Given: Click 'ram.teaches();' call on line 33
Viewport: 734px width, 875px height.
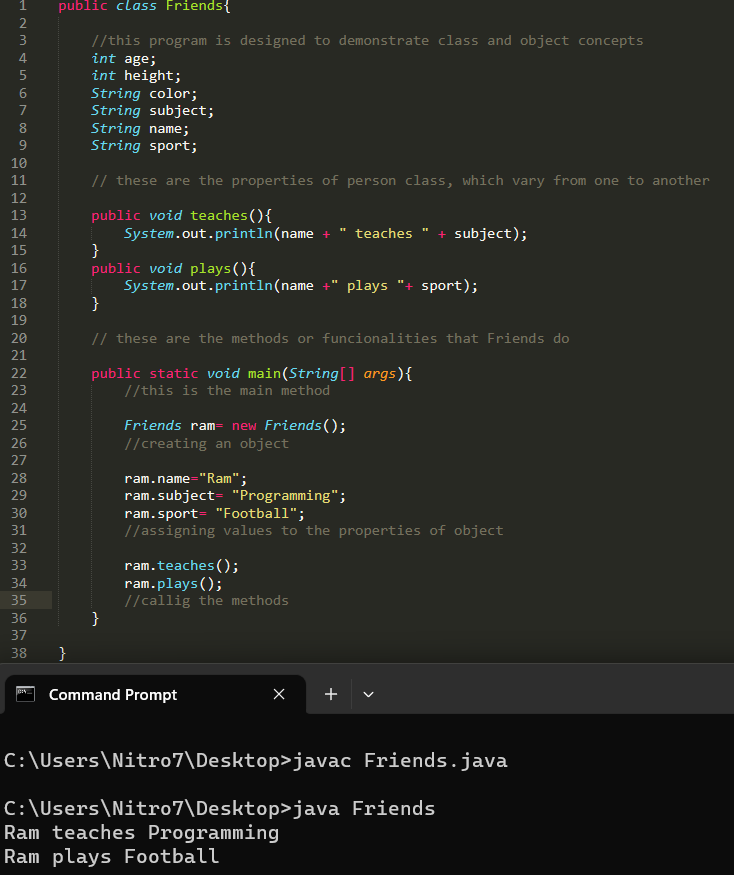Looking at the screenshot, I should click(x=181, y=566).
